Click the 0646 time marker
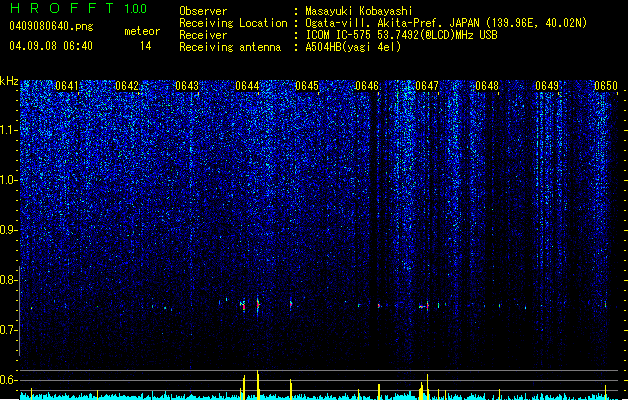 367,86
